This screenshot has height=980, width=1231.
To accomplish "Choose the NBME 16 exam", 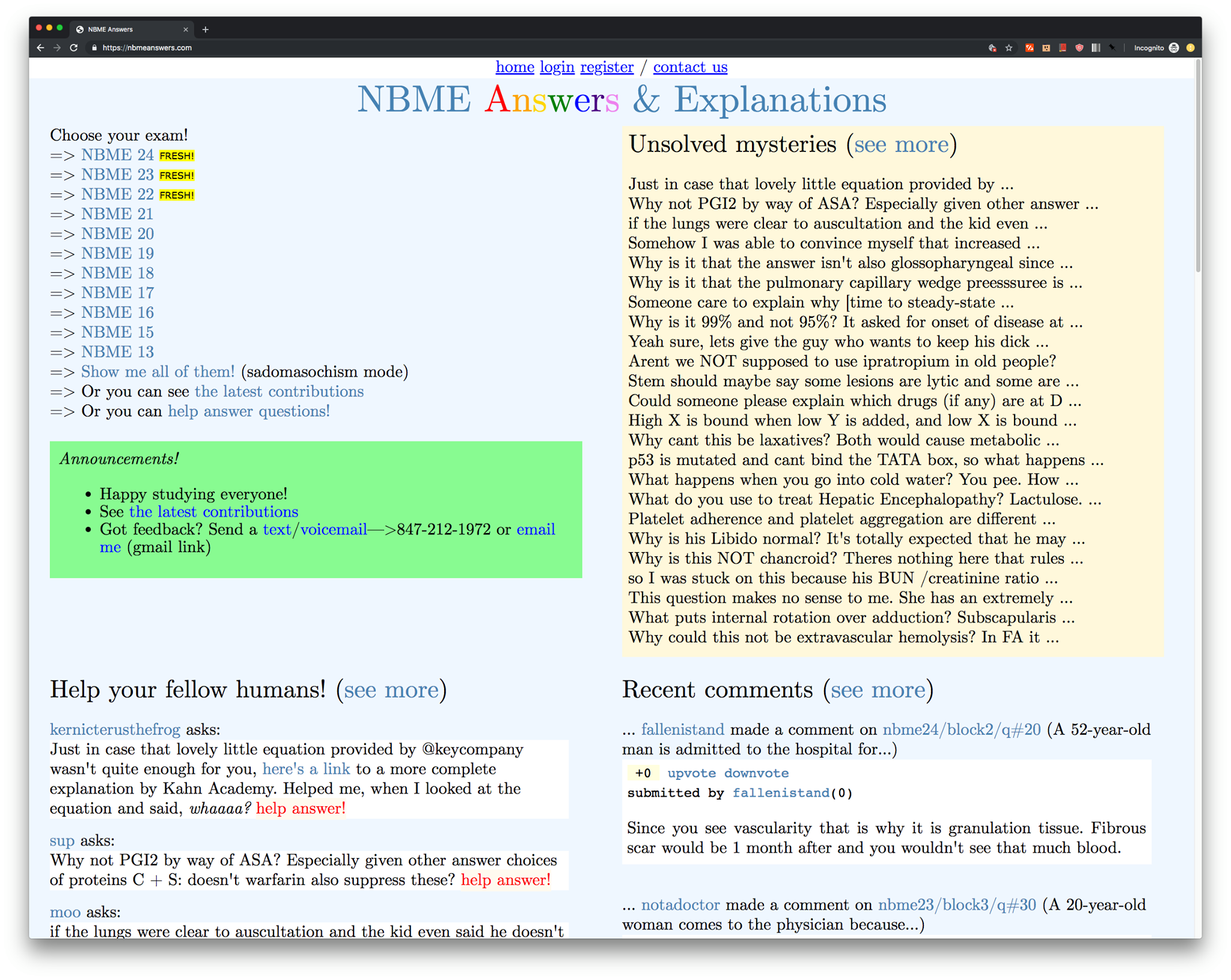I will [x=118, y=313].
